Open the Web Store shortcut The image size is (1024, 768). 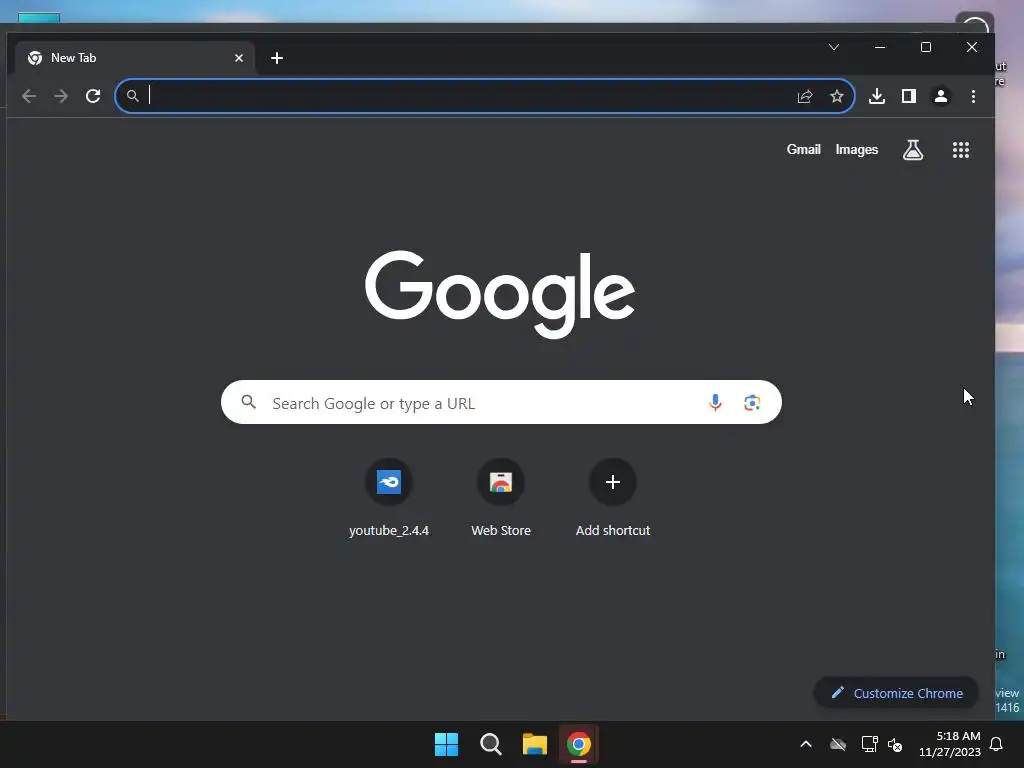click(x=501, y=499)
